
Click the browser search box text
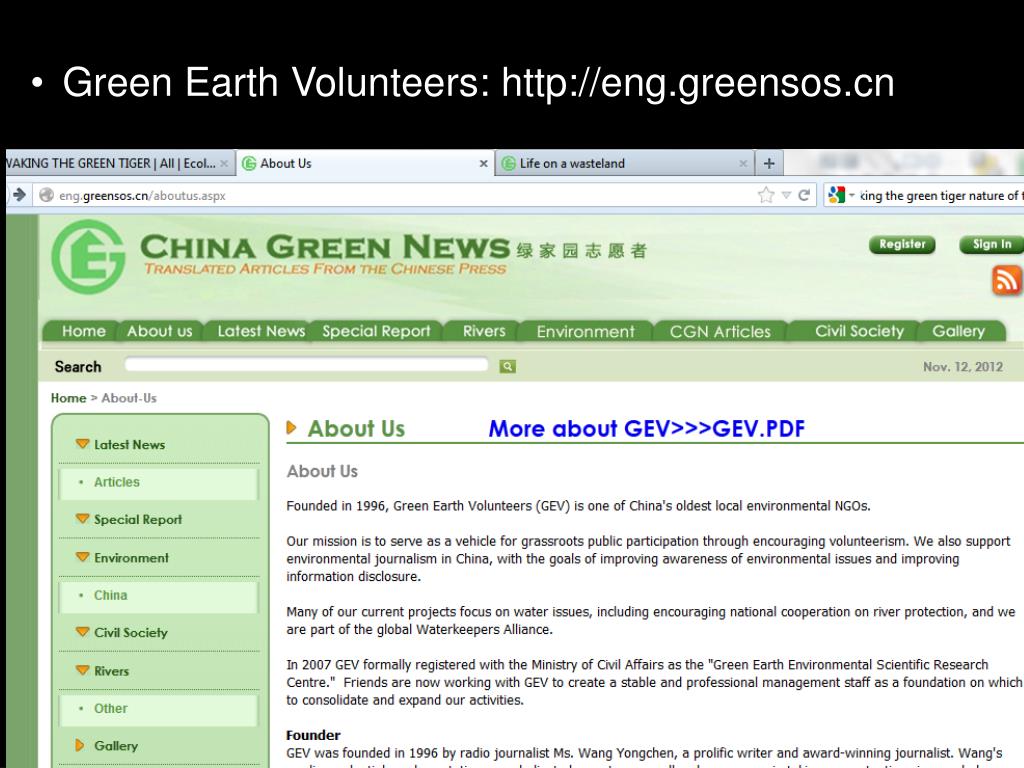tap(940, 195)
